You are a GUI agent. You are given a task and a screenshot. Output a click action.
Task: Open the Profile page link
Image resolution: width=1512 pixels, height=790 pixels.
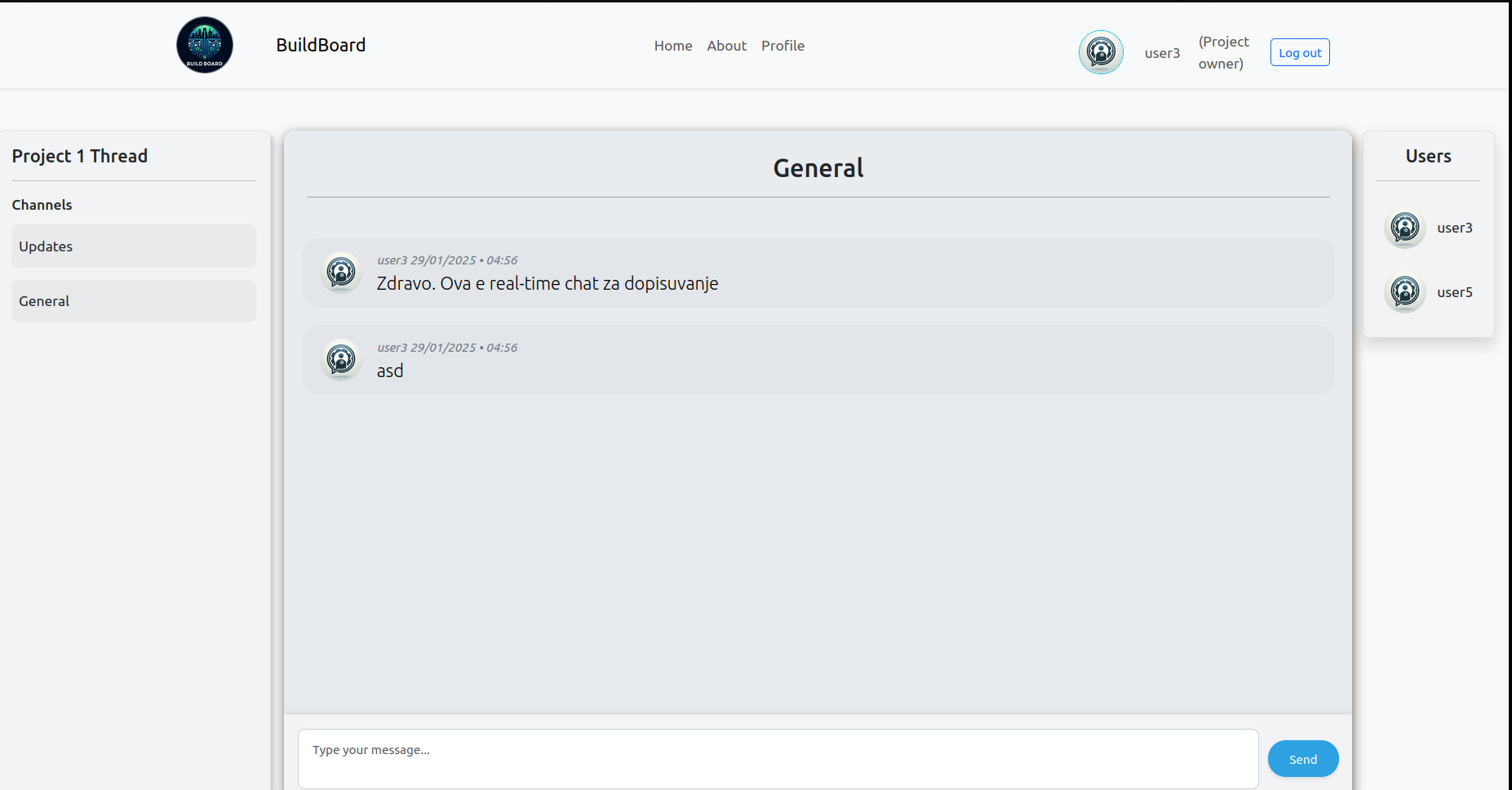(783, 47)
